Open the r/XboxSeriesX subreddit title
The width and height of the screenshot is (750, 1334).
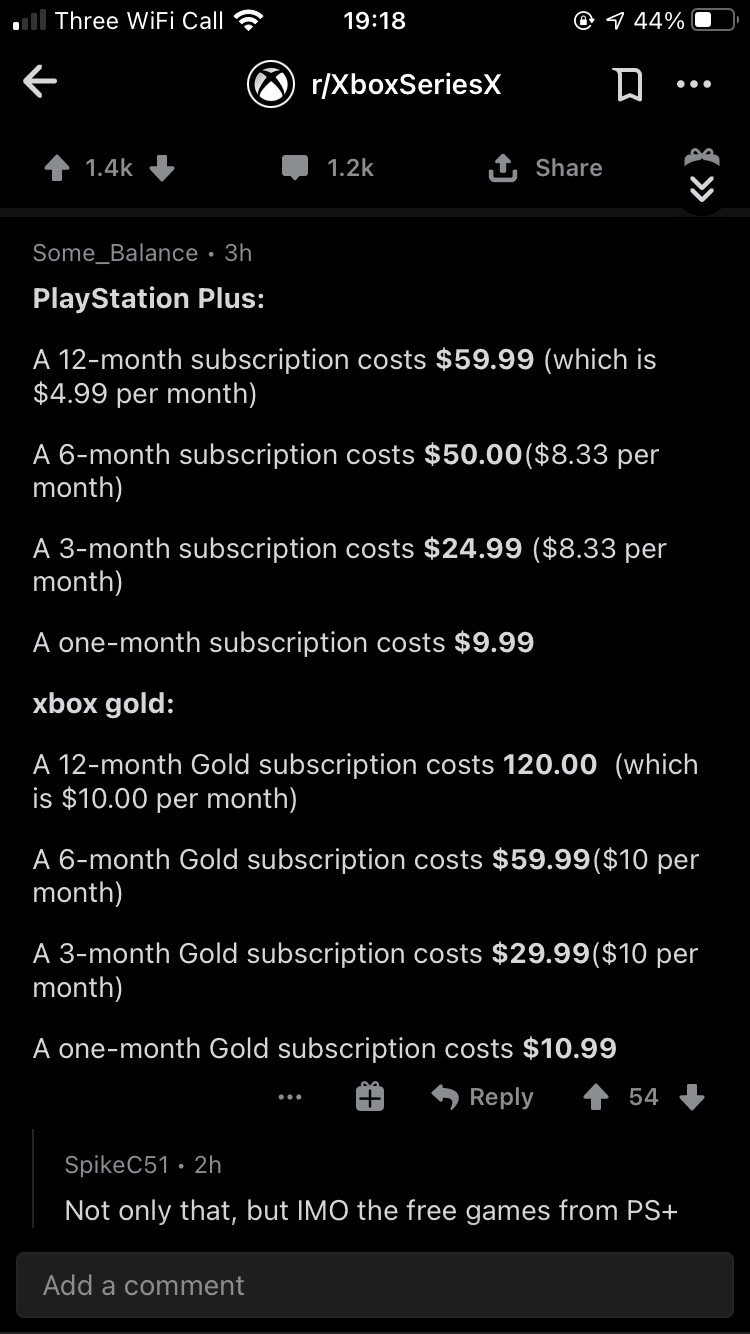point(405,85)
